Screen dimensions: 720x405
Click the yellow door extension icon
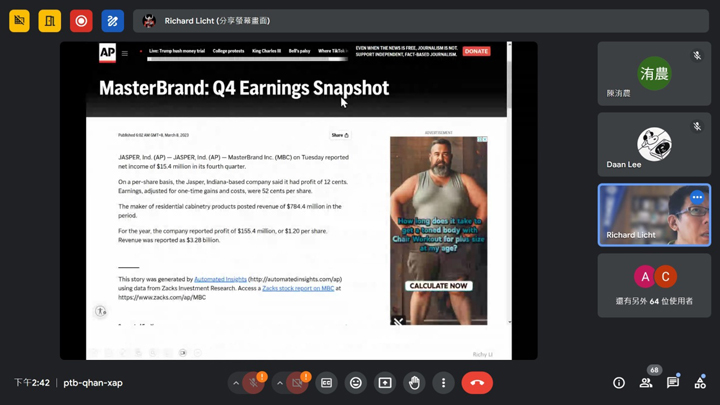pos(50,21)
